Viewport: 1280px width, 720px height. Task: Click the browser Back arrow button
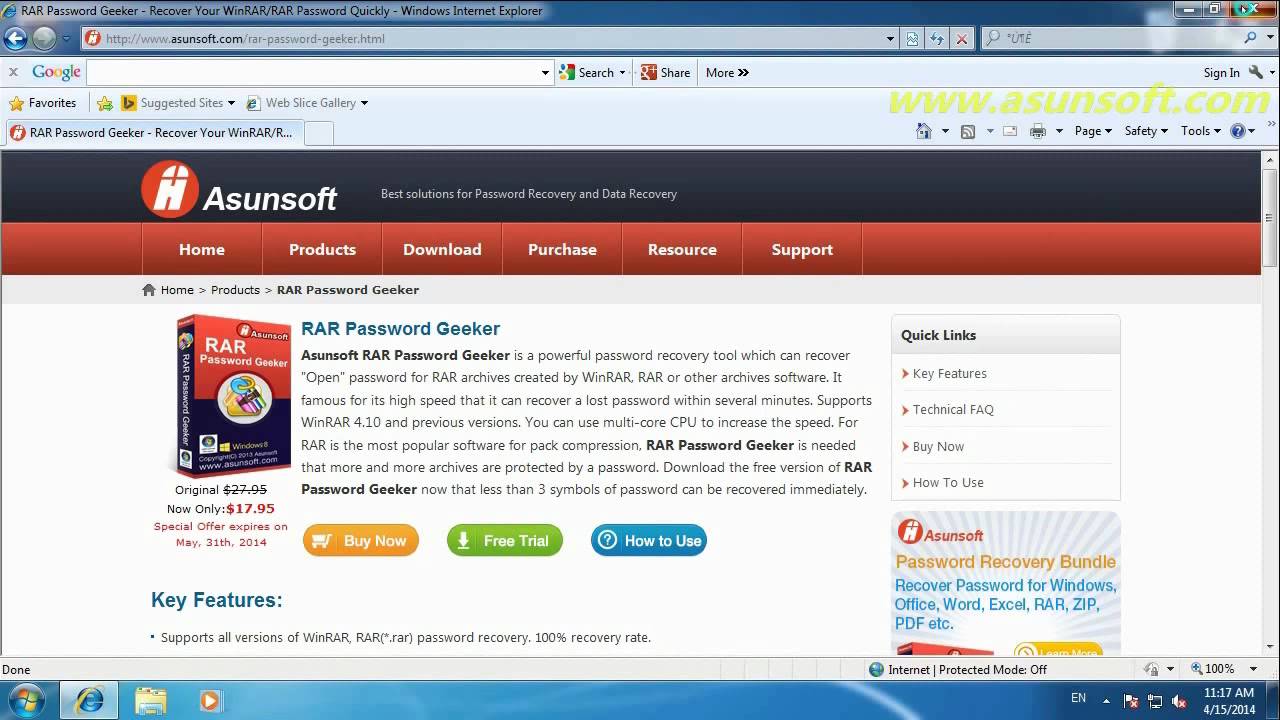(15, 39)
